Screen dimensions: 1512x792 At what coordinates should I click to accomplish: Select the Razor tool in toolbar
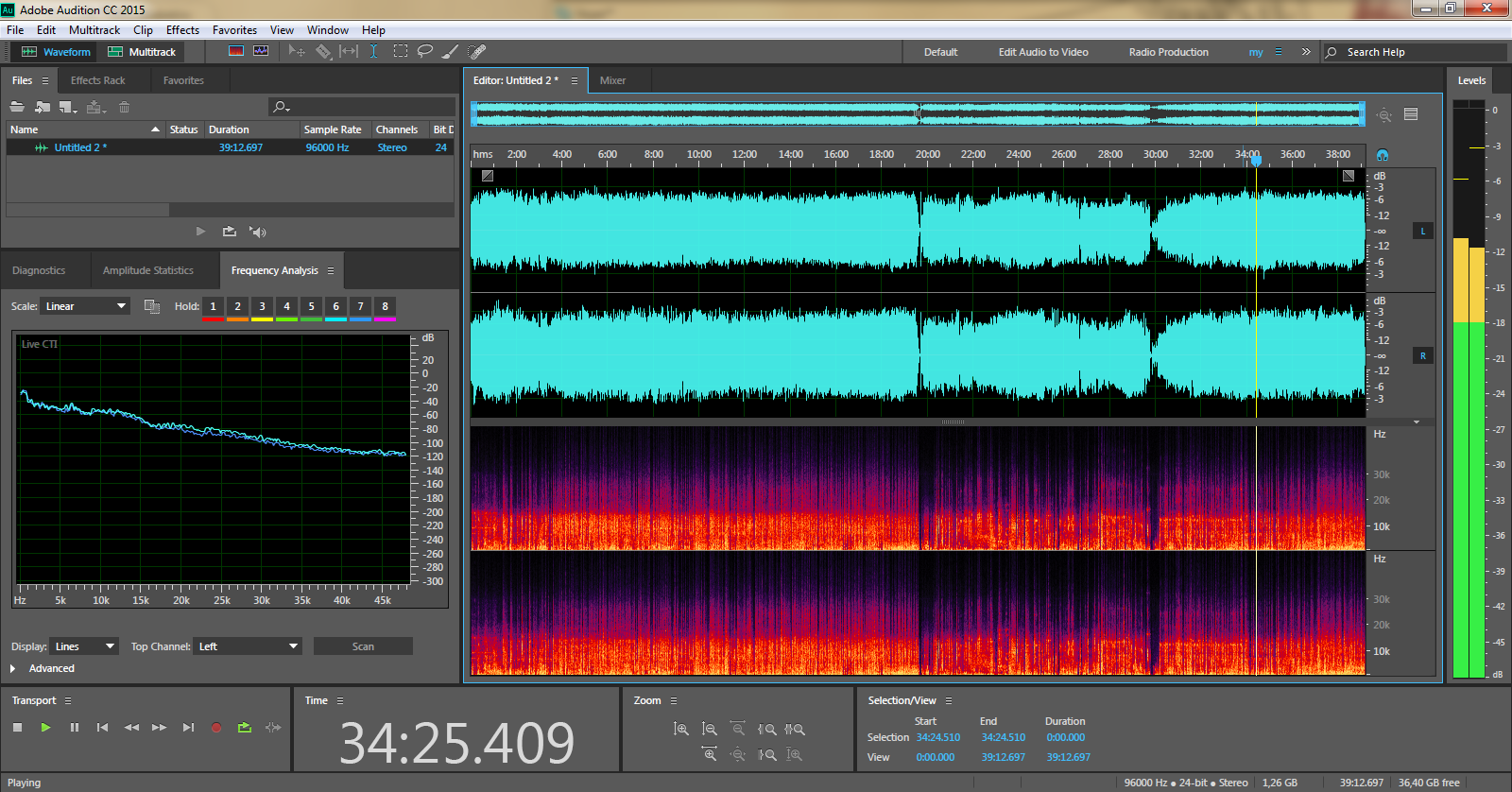pyautogui.click(x=324, y=51)
